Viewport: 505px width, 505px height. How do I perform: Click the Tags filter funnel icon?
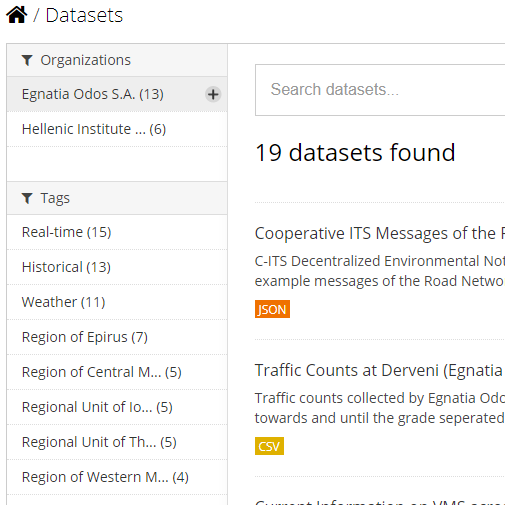[27, 198]
